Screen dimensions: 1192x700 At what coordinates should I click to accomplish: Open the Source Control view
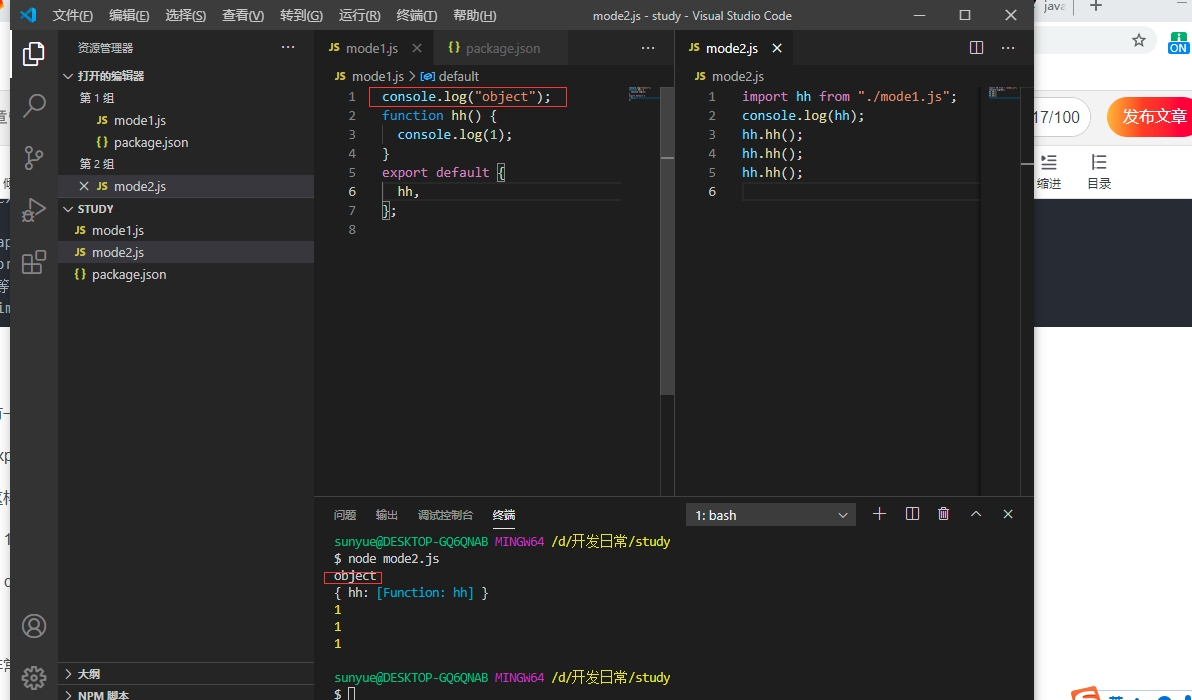[x=33, y=158]
